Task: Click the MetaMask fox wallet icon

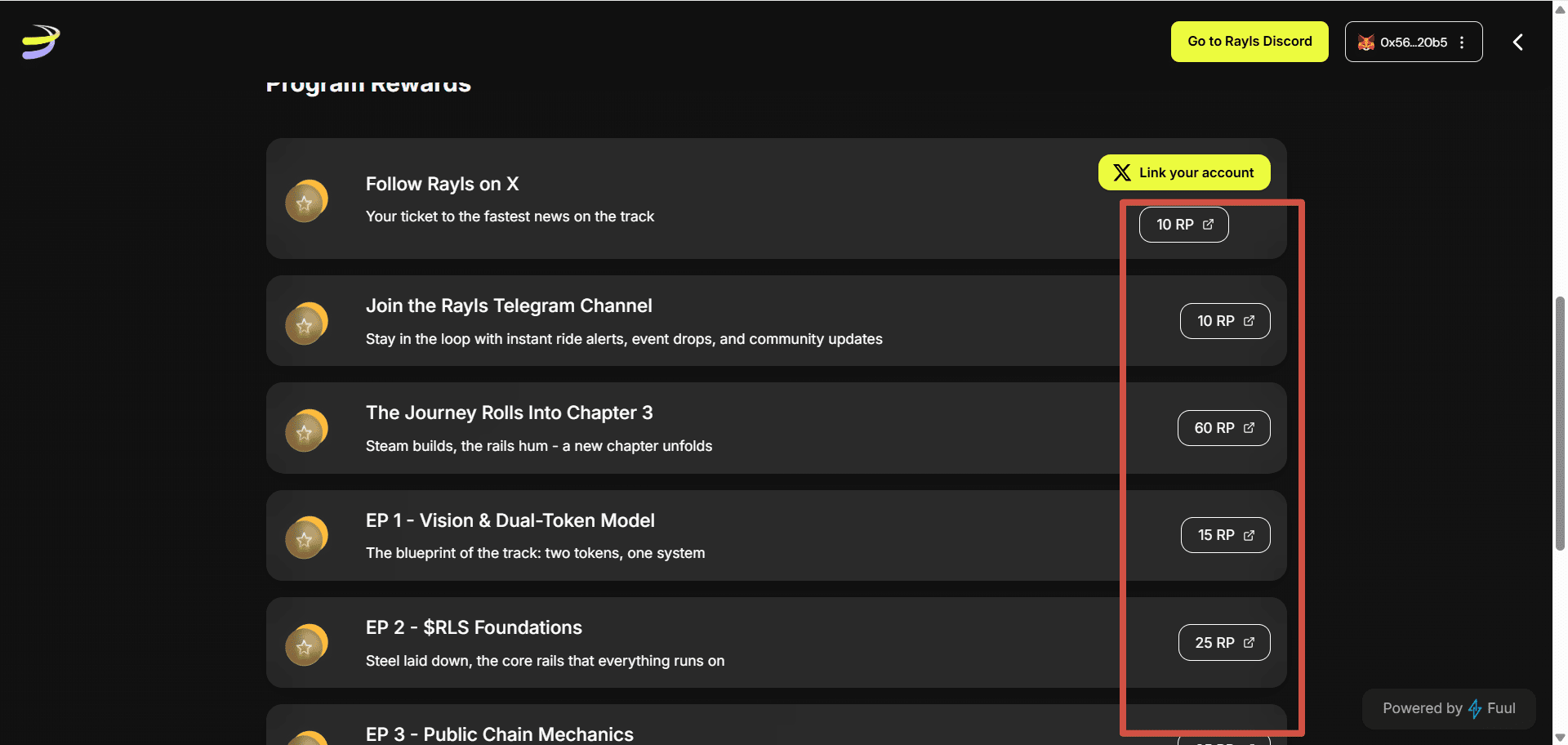Action: coord(1365,42)
